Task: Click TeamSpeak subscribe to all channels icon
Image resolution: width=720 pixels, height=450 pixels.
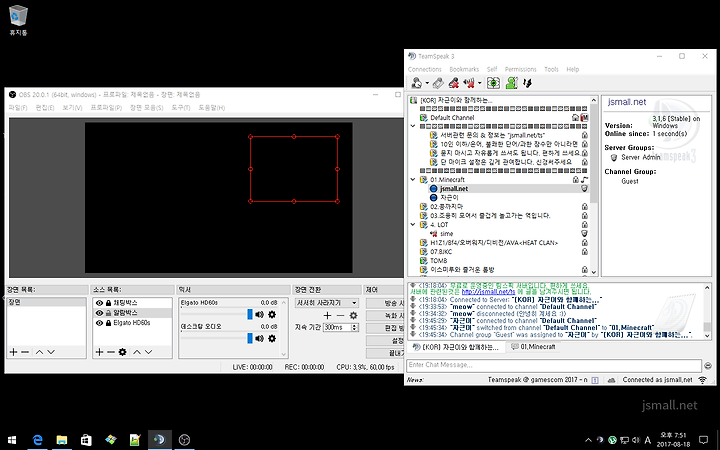Action: coord(493,83)
